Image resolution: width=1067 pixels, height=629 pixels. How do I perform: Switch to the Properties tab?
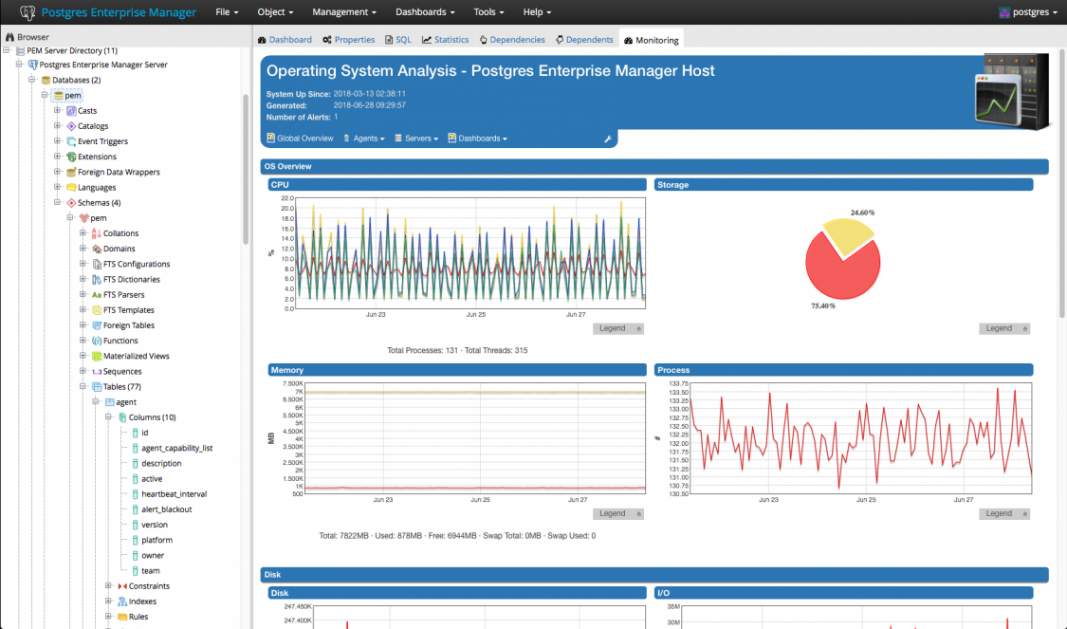pos(349,40)
